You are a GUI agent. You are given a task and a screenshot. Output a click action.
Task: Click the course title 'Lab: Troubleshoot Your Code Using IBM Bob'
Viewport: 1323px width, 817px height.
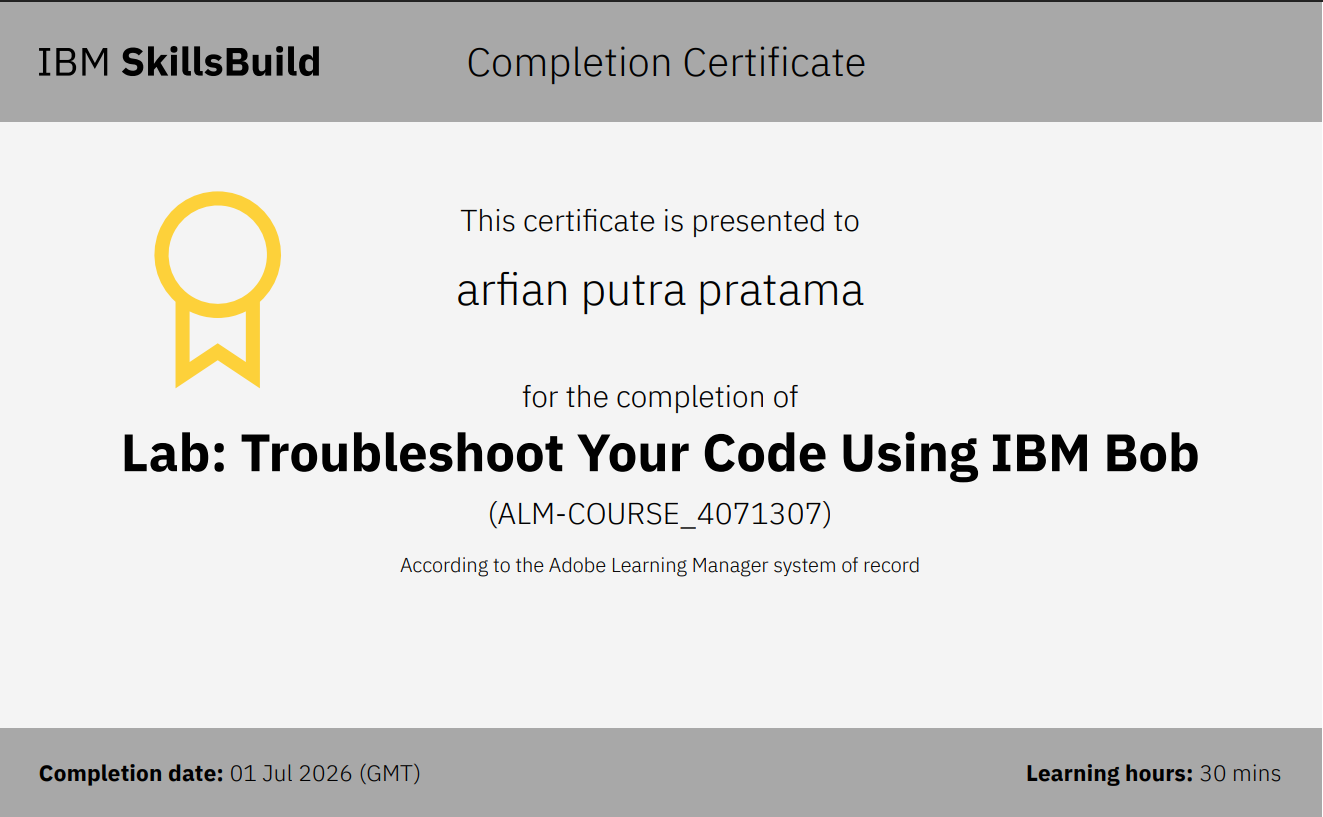[x=660, y=453]
